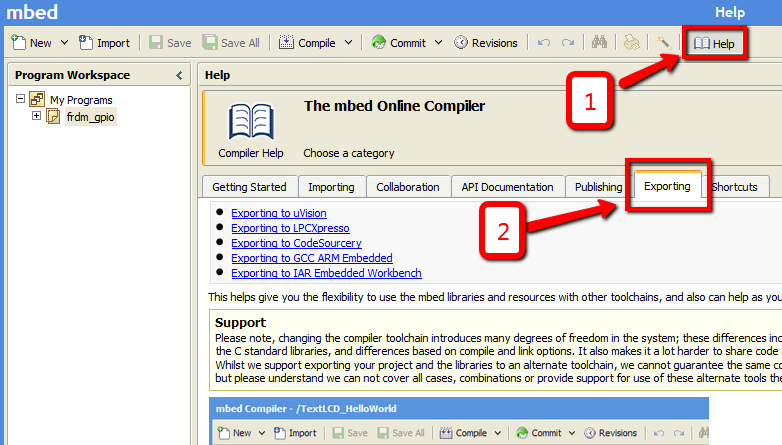782x445 pixels.
Task: Click the Support heading text
Action: [240, 322]
